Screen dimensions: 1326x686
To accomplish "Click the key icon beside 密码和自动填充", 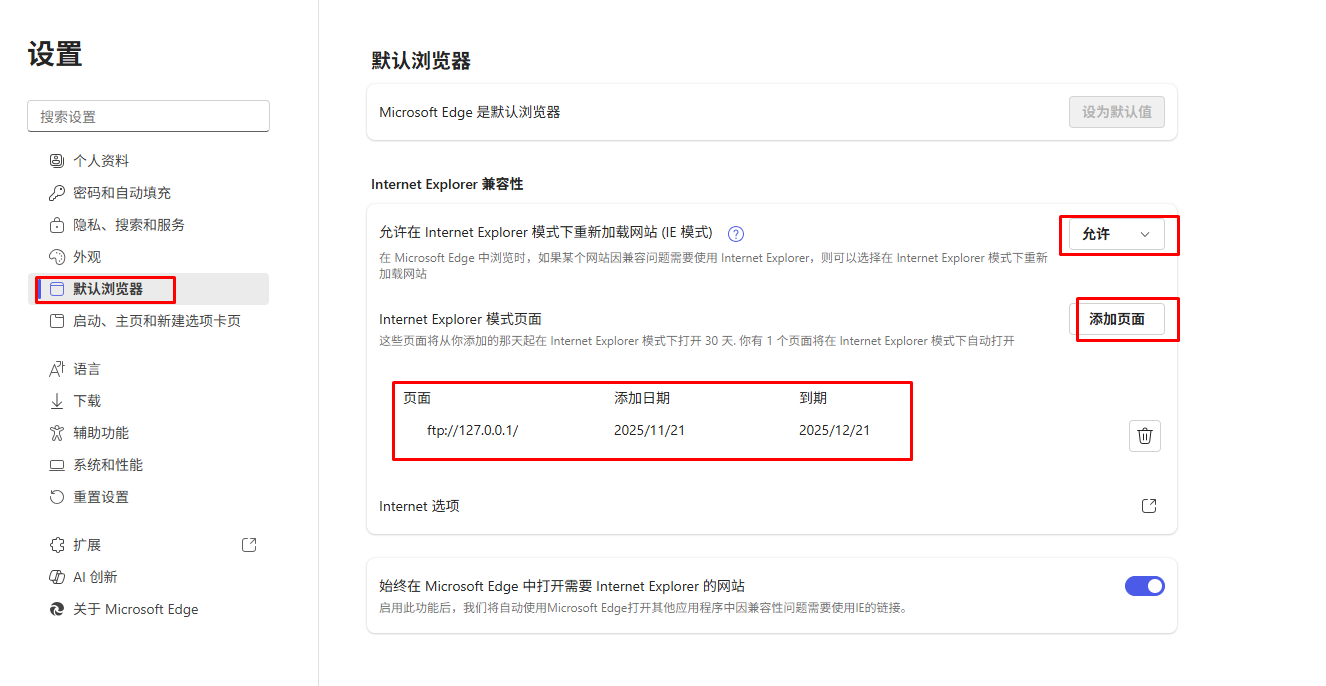I will (57, 193).
